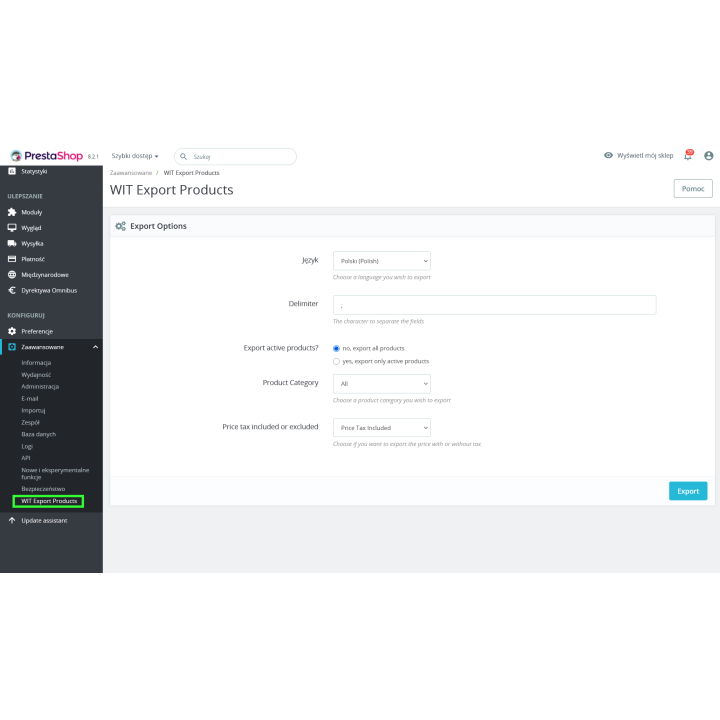The height and width of the screenshot is (720, 720).
Task: Click the PrestaShop logo
Action: click(46, 156)
